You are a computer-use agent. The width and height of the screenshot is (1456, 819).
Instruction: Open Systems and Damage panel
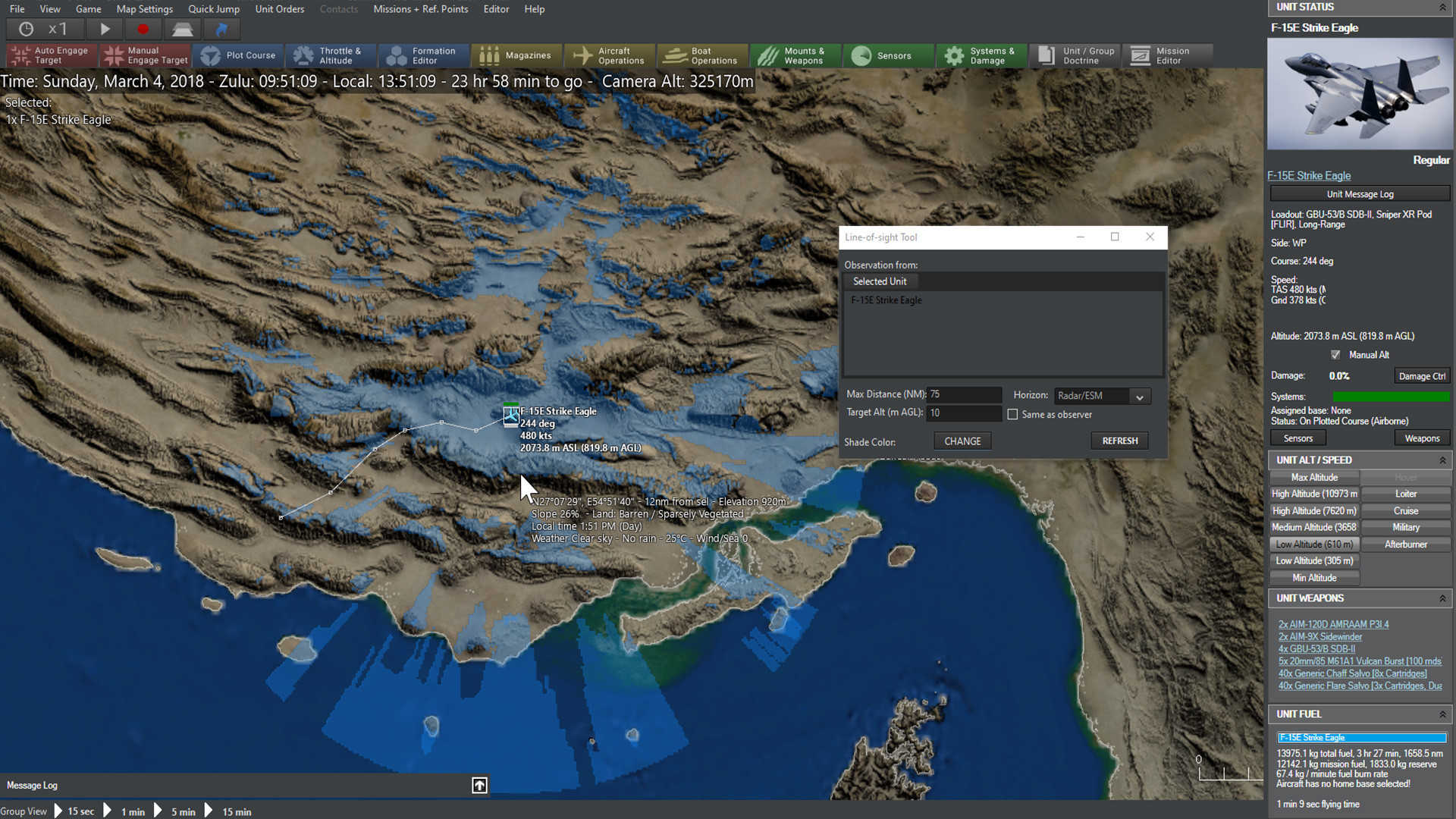984,55
